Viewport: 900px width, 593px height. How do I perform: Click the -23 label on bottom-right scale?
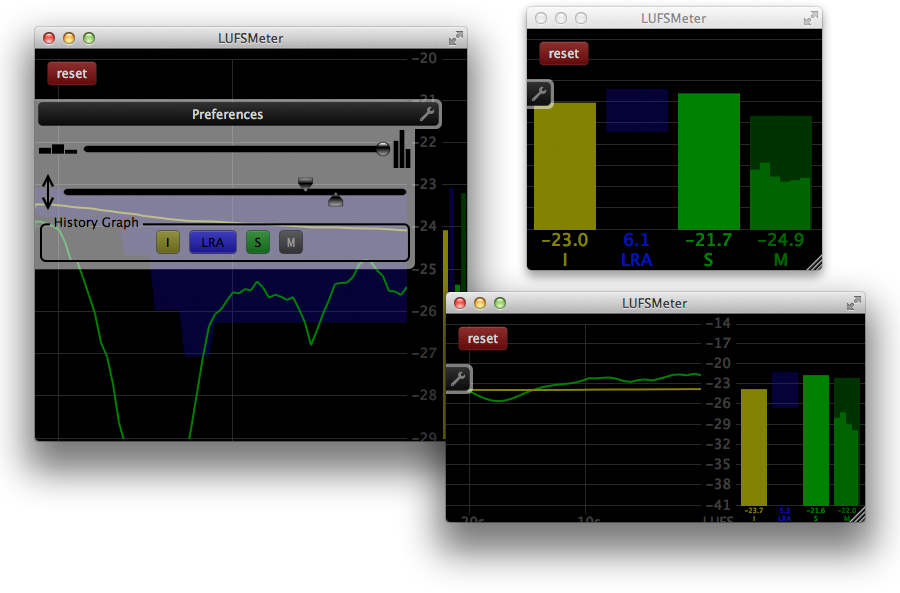pyautogui.click(x=718, y=383)
